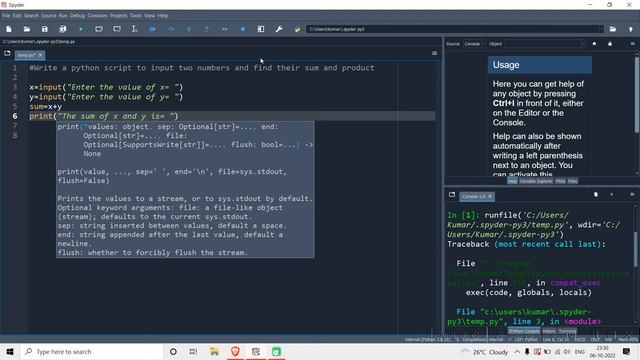Click the taskbar search box
This screenshot has height=360, width=640.
92,351
